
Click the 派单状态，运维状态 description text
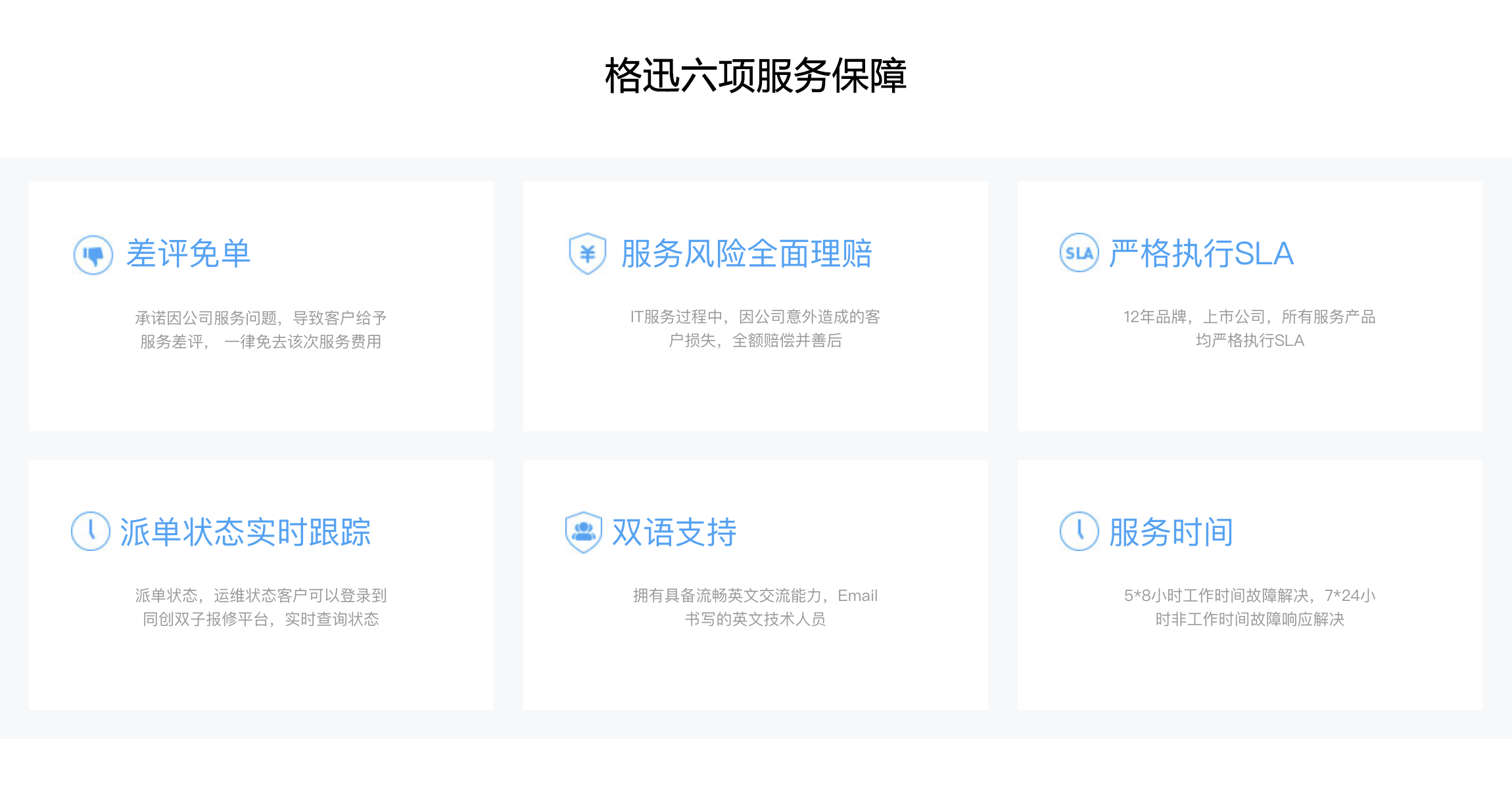[x=260, y=596]
